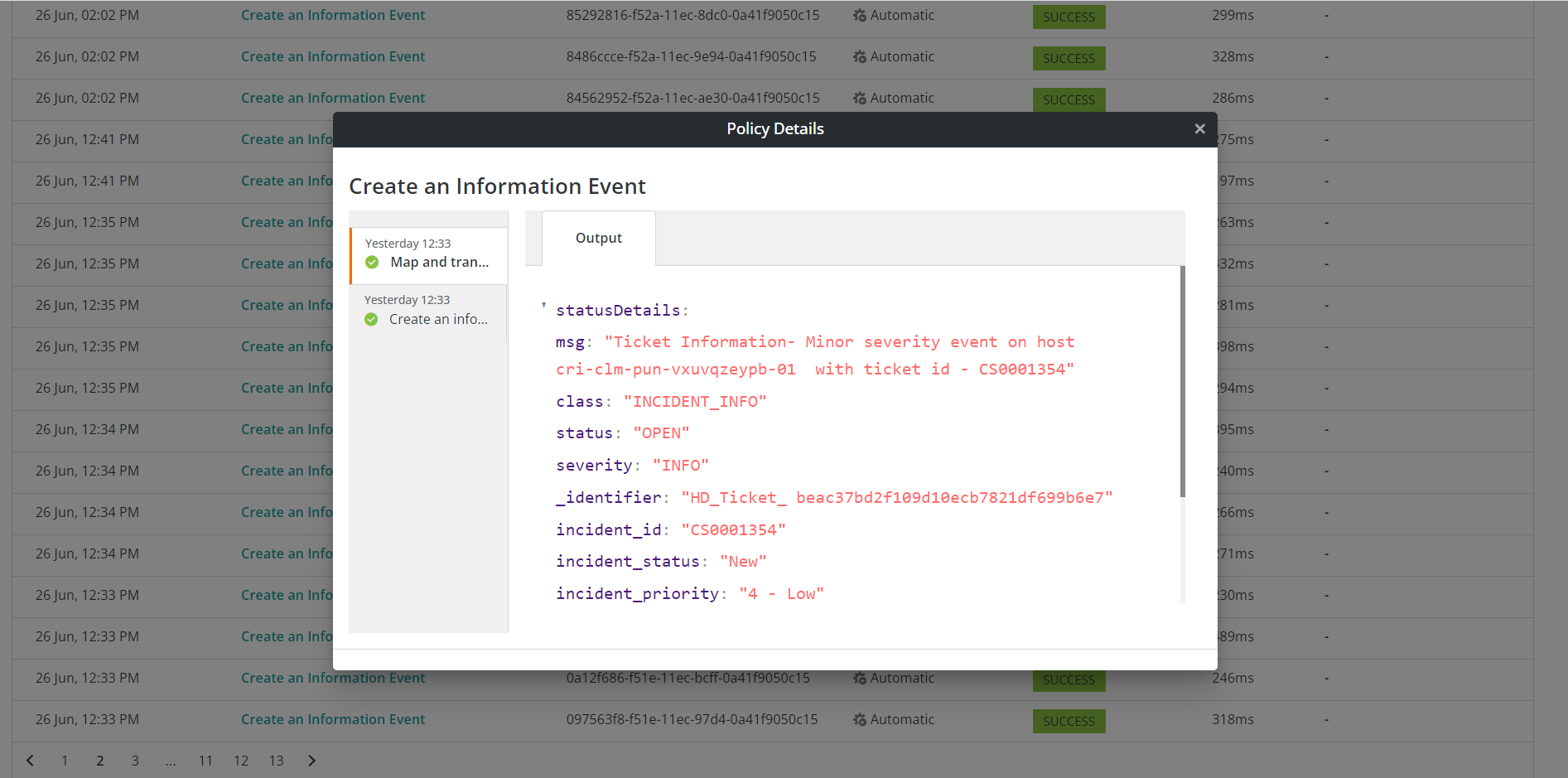Open page 2 of results
1568x778 pixels.
click(100, 761)
